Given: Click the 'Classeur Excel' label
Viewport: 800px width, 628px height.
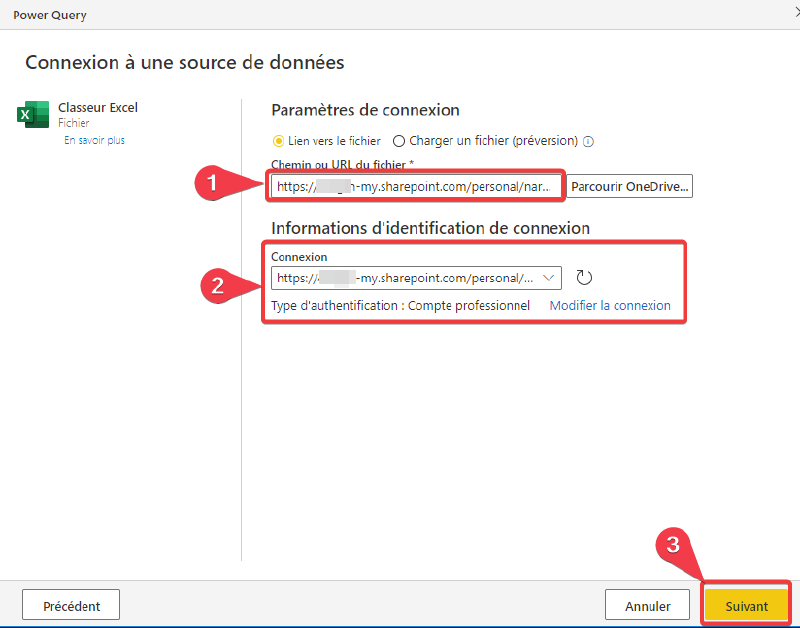Looking at the screenshot, I should coord(98,108).
